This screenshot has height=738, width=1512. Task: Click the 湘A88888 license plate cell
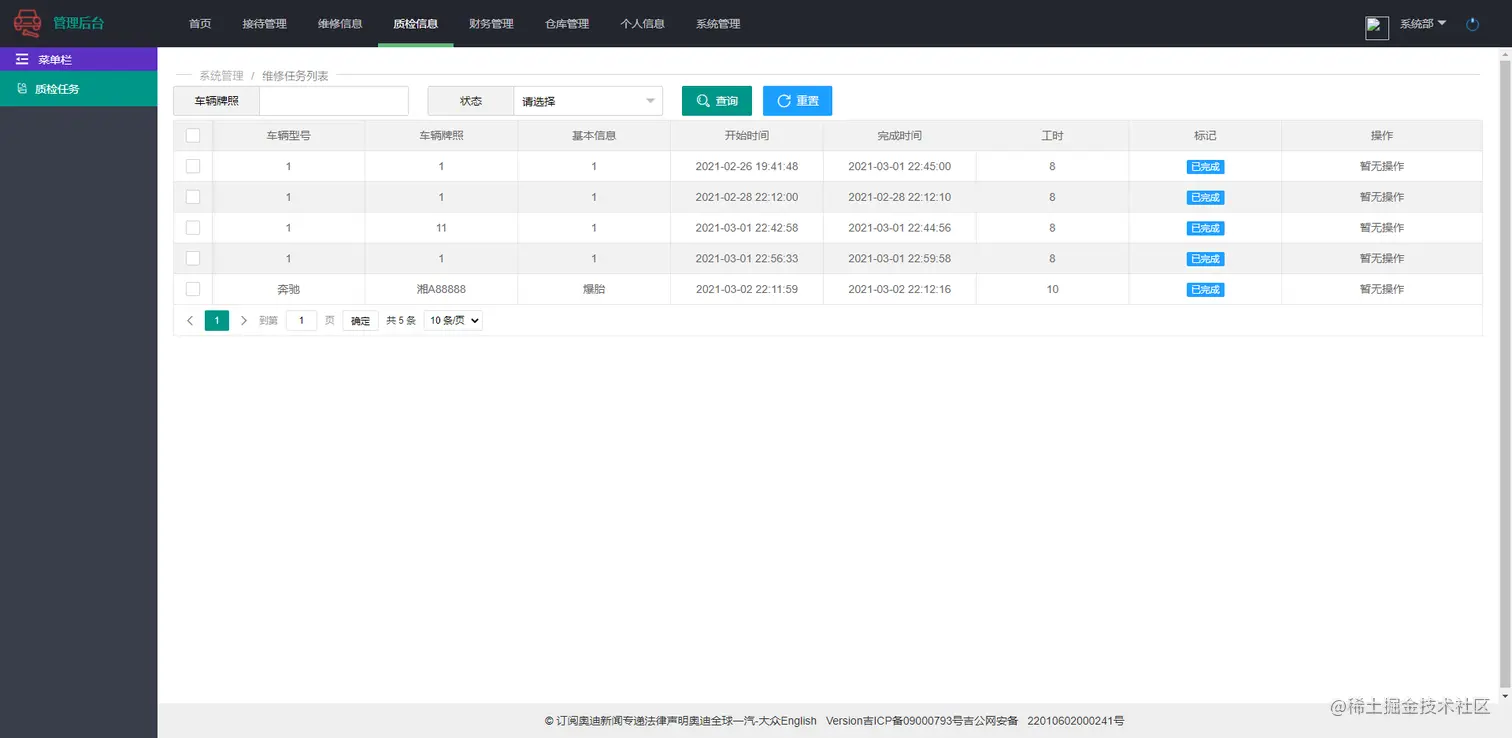click(441, 289)
